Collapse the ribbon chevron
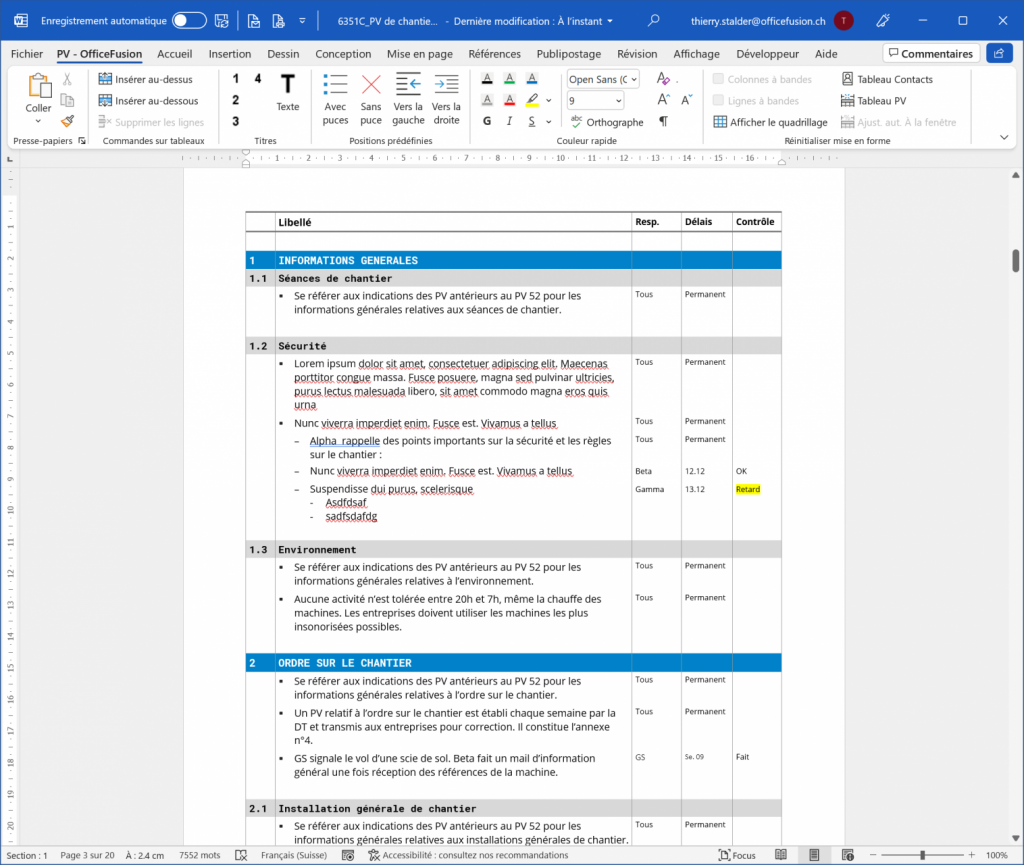 pyautogui.click(x=1004, y=137)
